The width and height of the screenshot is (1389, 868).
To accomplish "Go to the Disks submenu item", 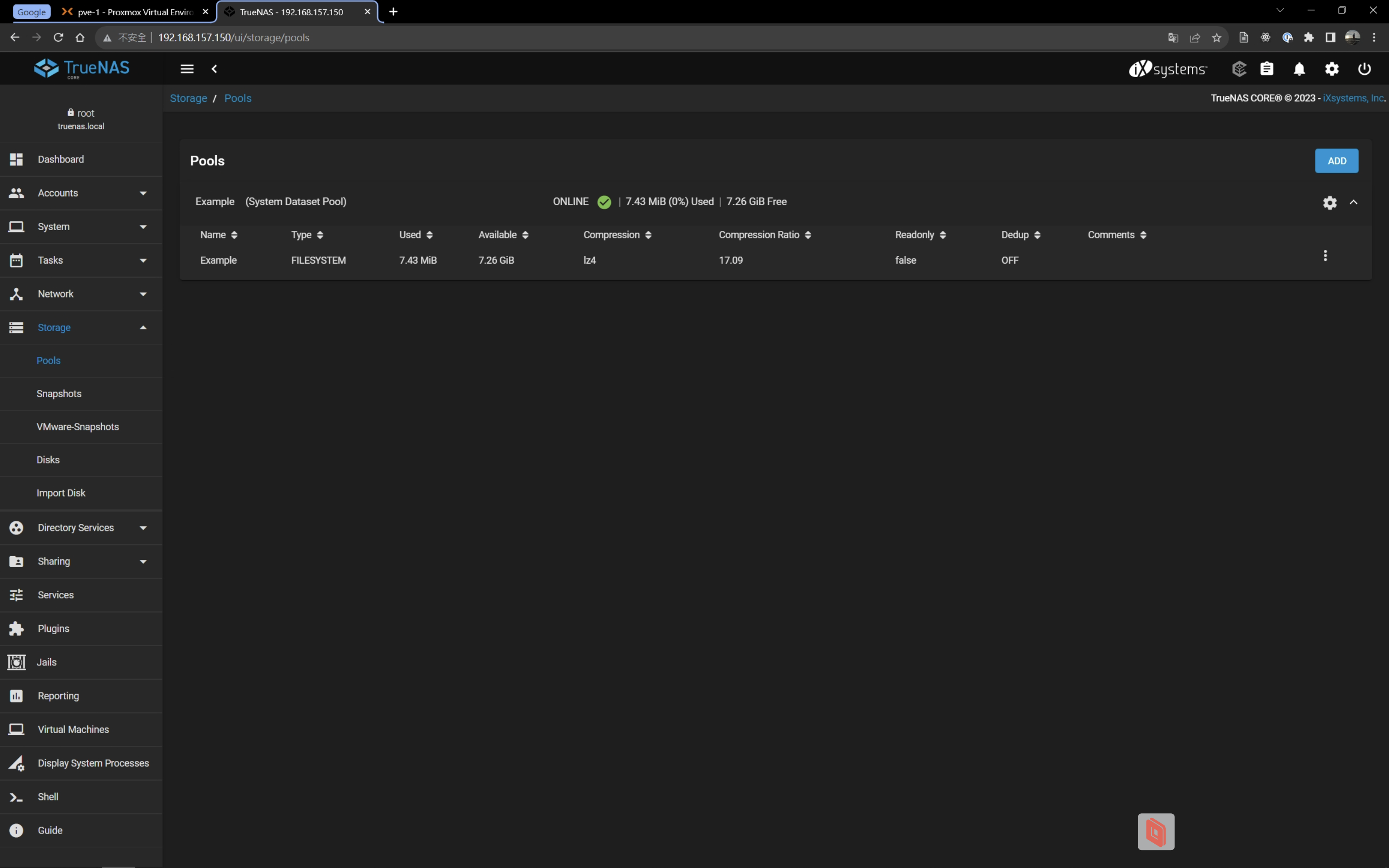I will click(x=48, y=460).
